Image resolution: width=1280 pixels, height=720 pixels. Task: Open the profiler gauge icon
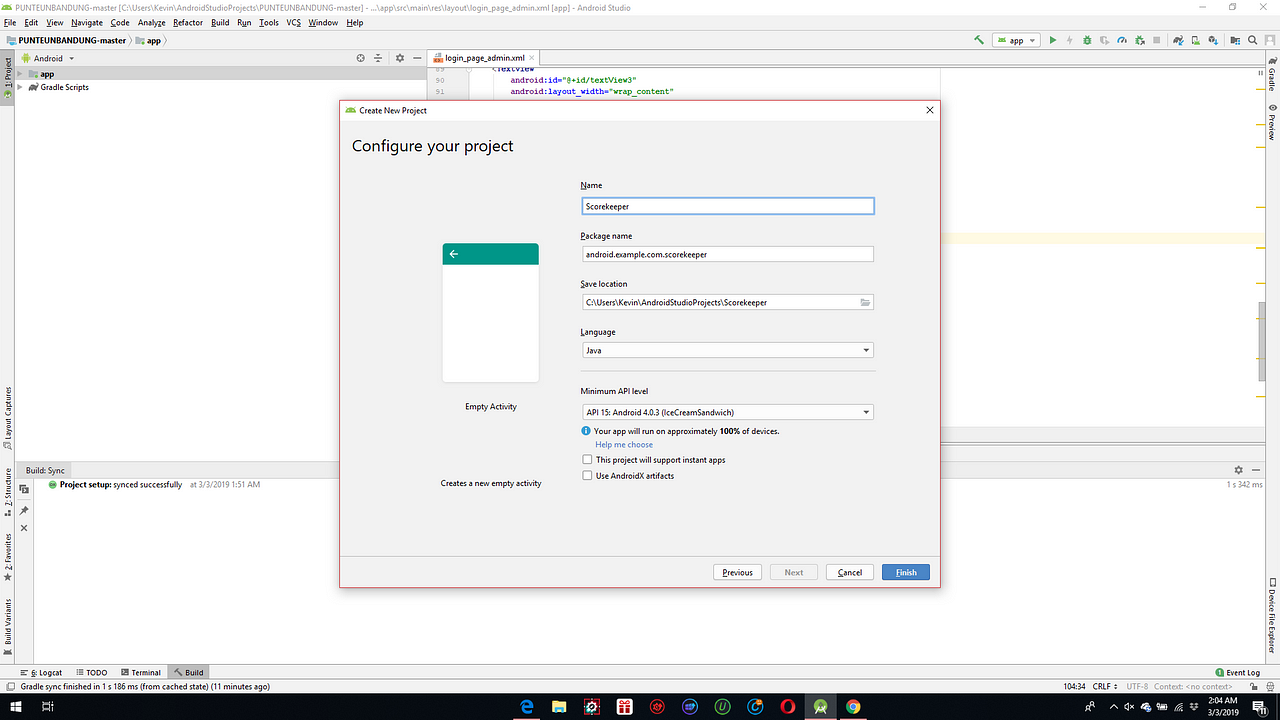pyautogui.click(x=1121, y=40)
